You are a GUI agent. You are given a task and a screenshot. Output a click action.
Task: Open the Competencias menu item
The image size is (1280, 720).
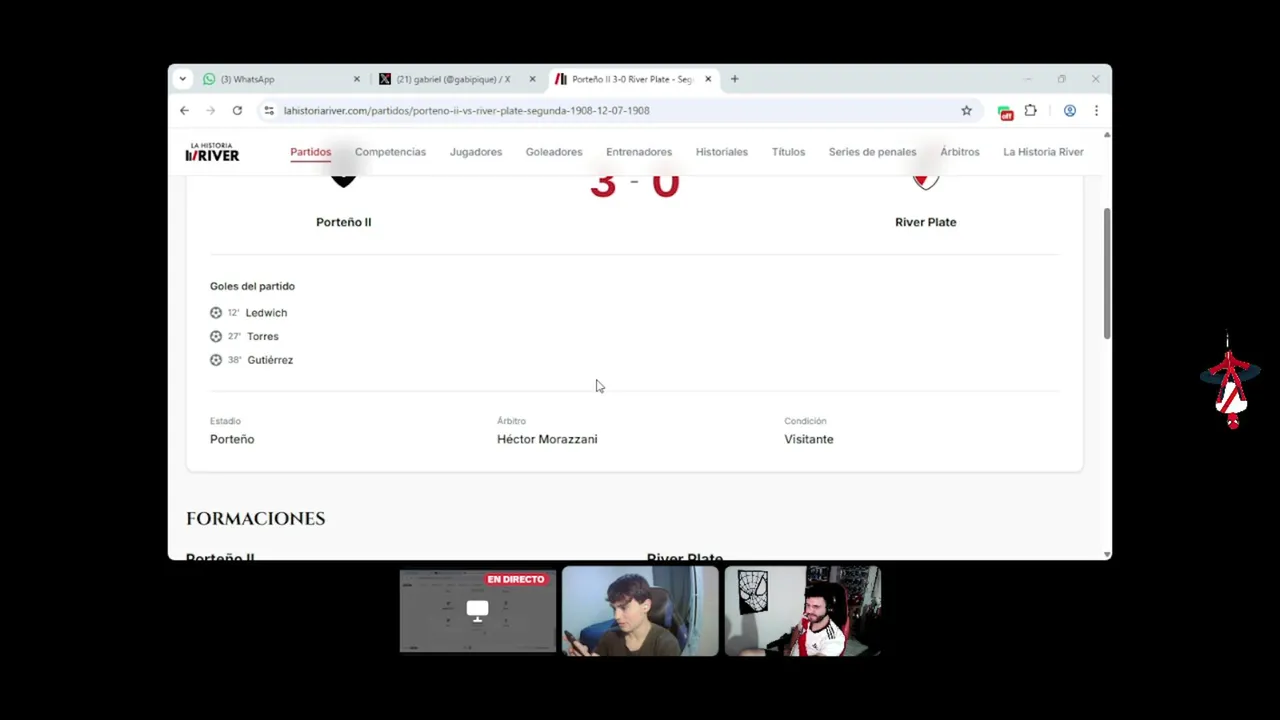[390, 152]
